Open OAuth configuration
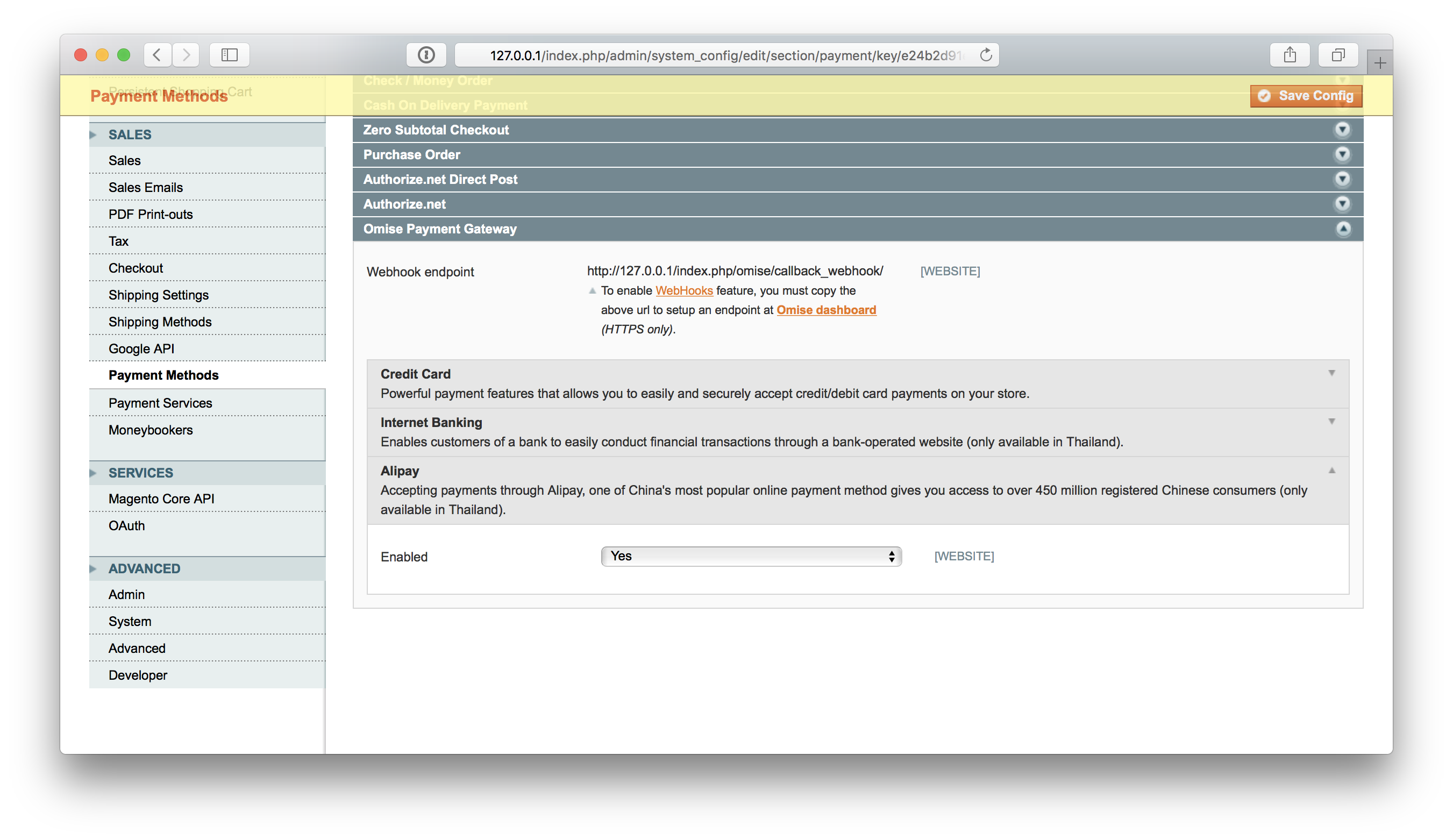 pos(207,526)
